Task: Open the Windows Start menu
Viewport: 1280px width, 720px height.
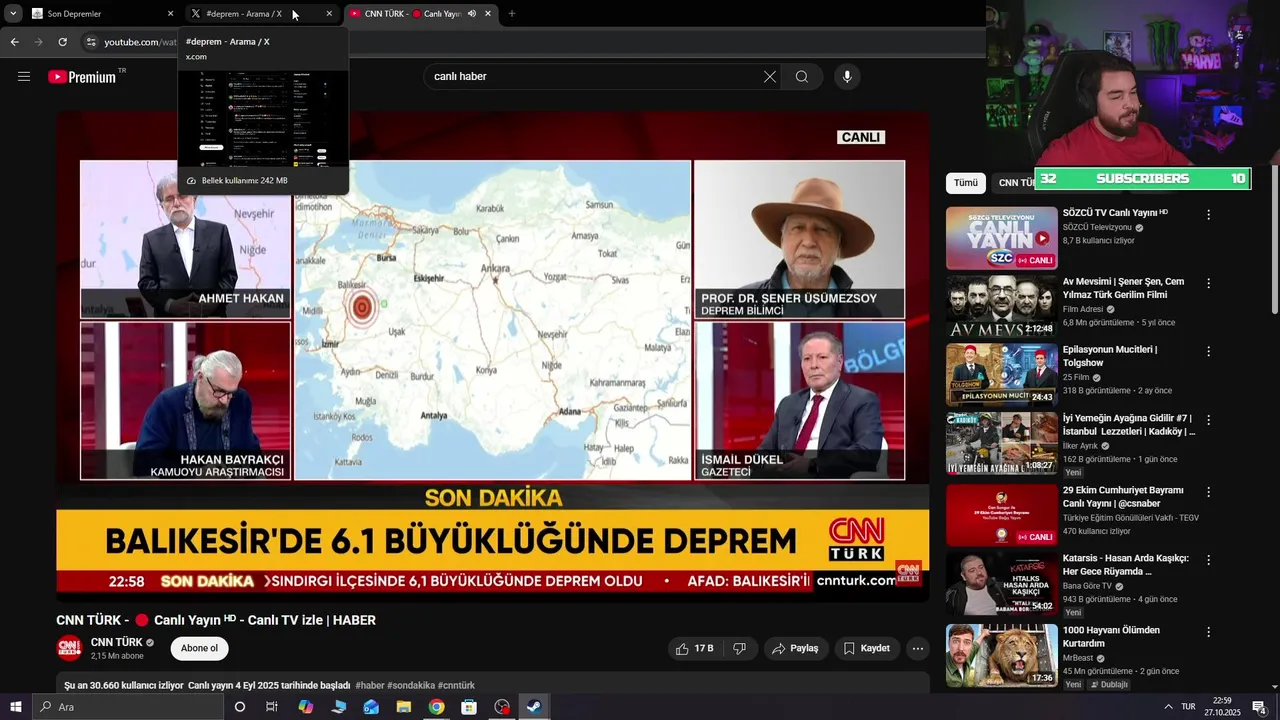Action: click(15, 707)
